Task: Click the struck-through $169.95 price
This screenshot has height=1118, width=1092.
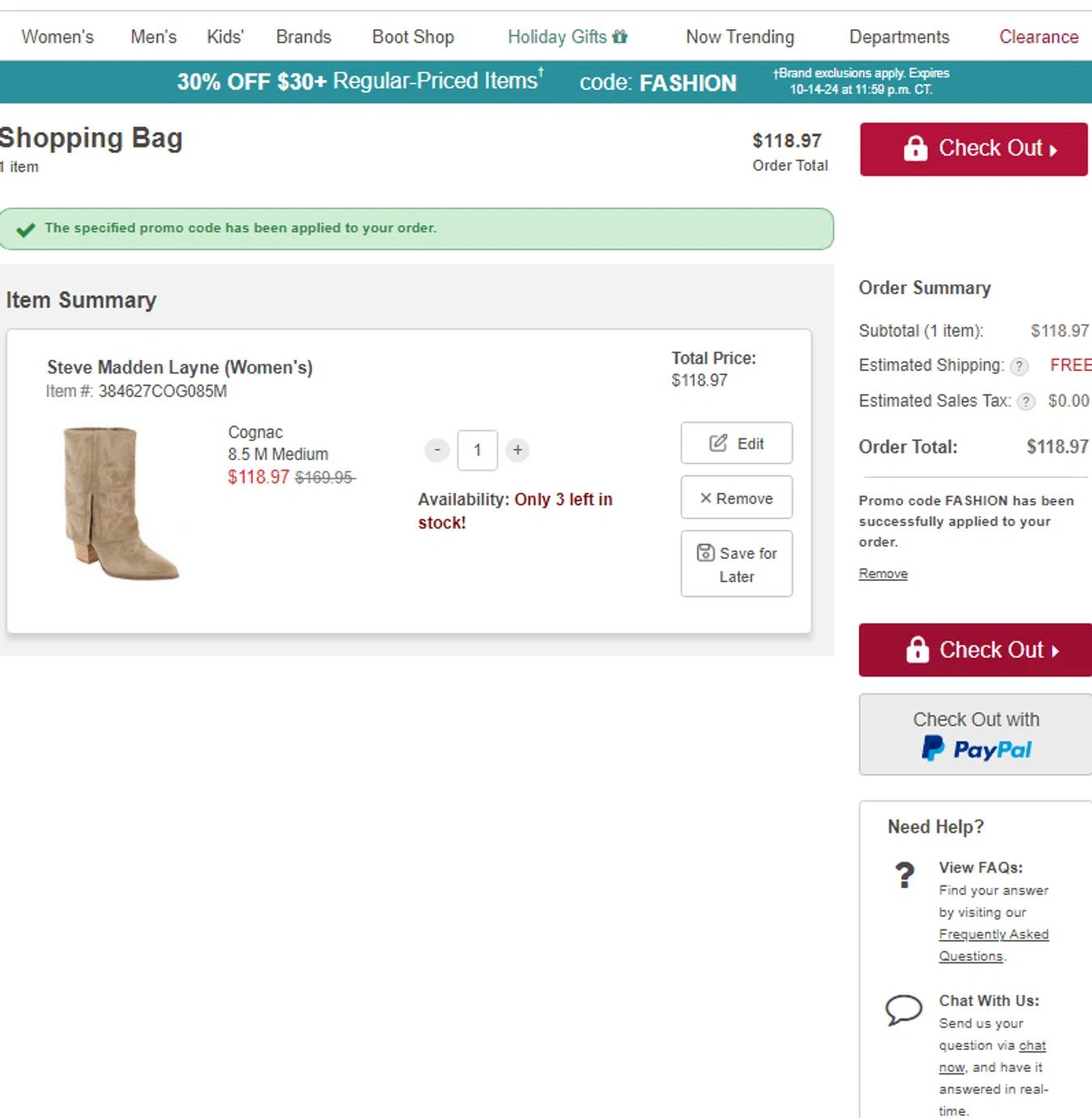Action: click(325, 478)
